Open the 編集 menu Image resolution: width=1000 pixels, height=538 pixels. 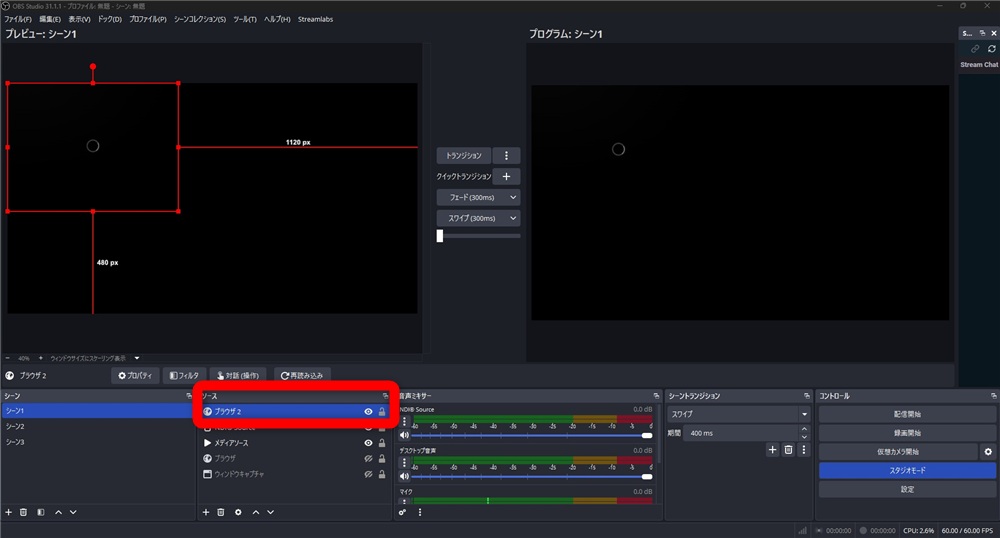50,19
